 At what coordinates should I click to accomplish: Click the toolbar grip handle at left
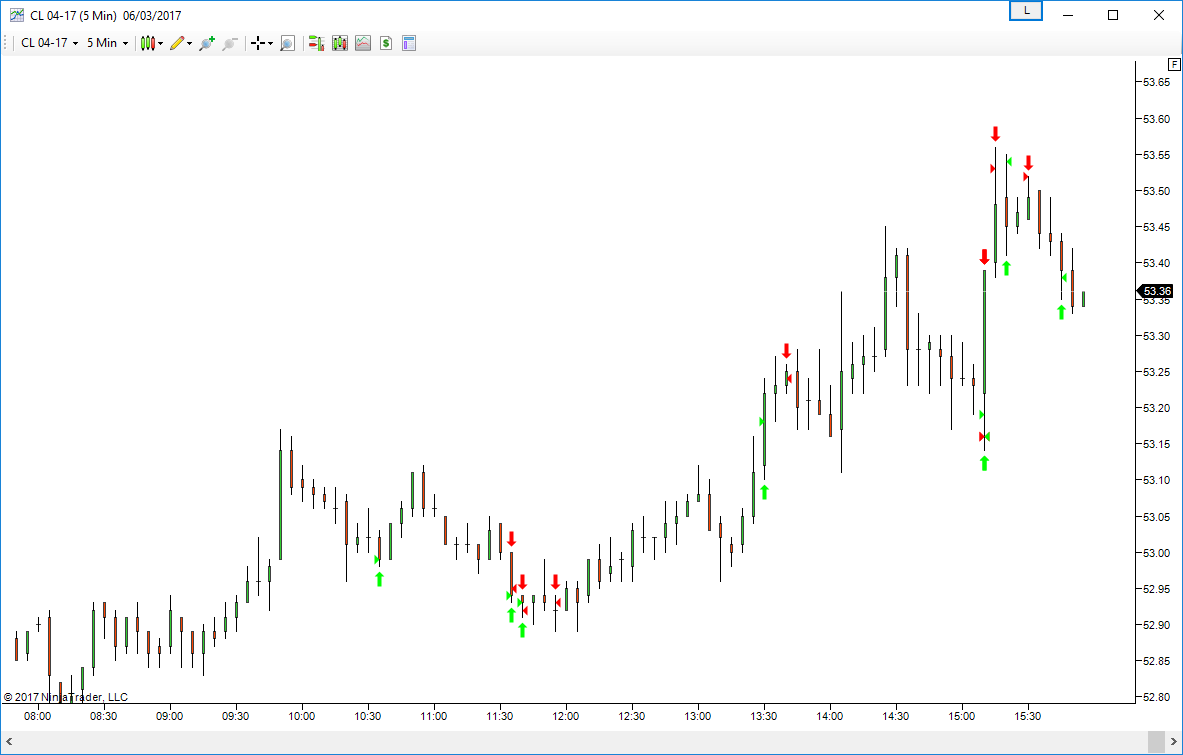pos(7,43)
